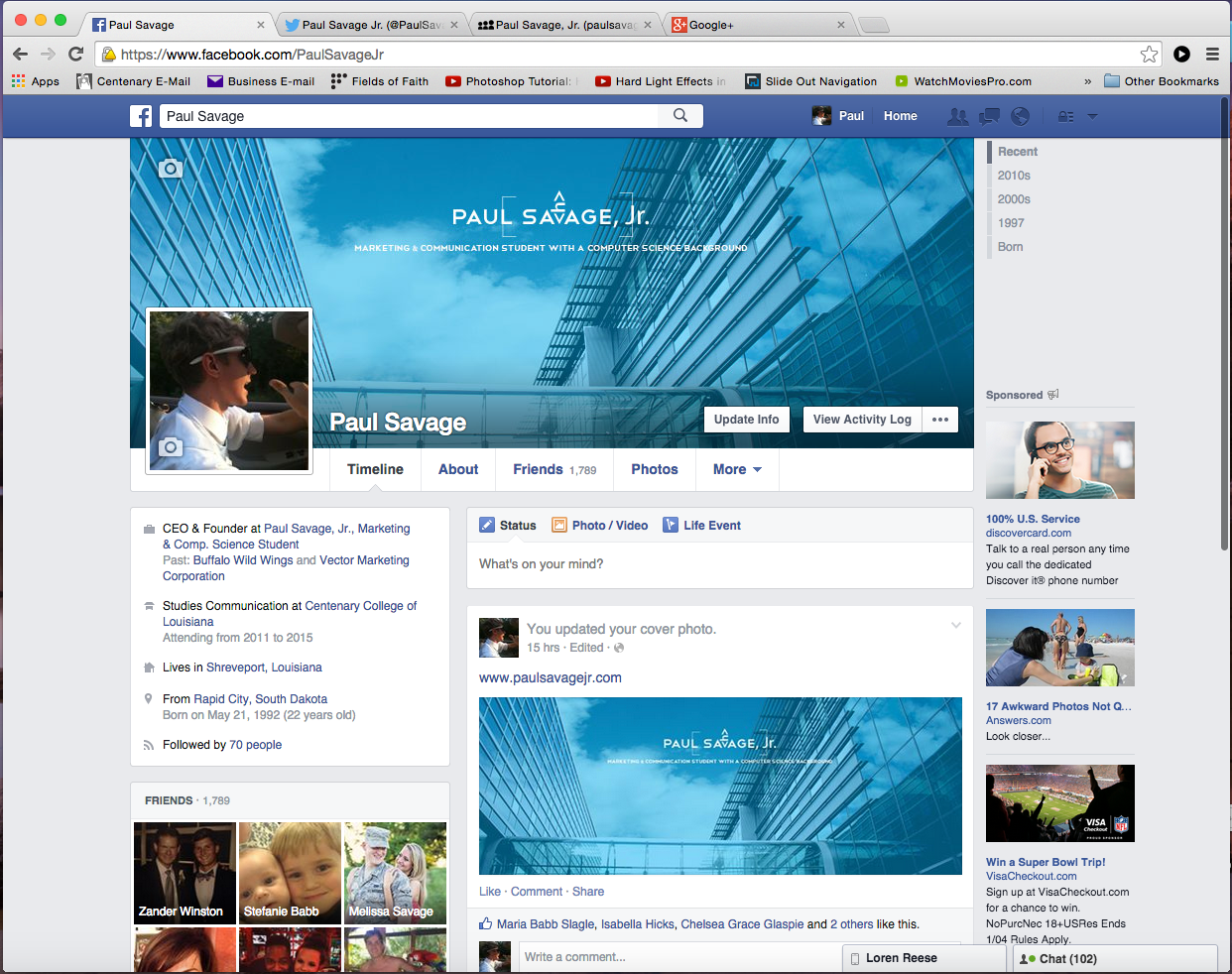This screenshot has width=1232, height=974.
Task: Click the Facebook logo icon
Action: (141, 116)
